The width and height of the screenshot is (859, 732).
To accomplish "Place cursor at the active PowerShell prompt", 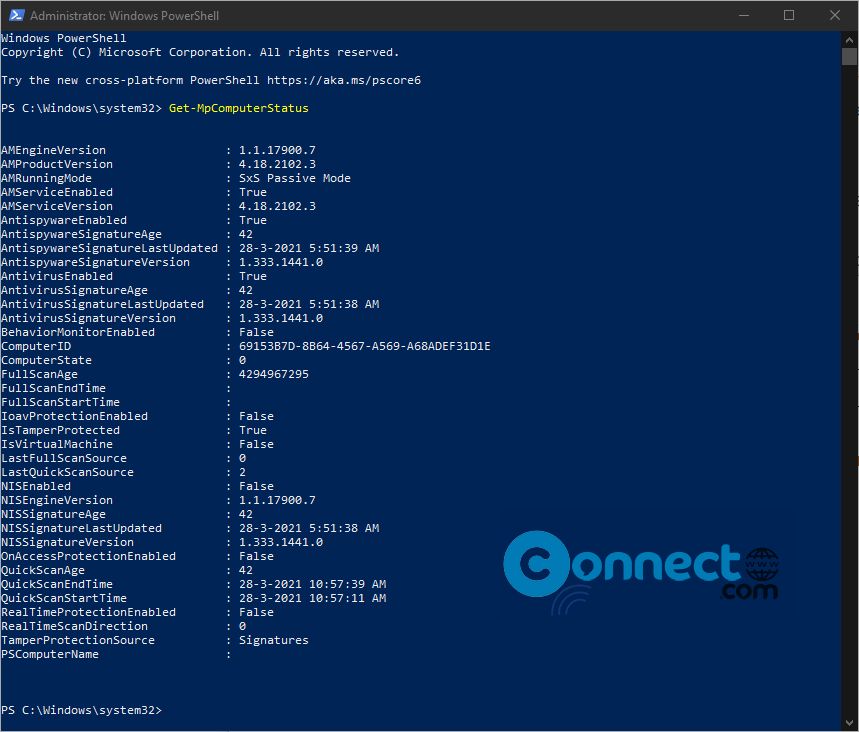I will coord(172,709).
